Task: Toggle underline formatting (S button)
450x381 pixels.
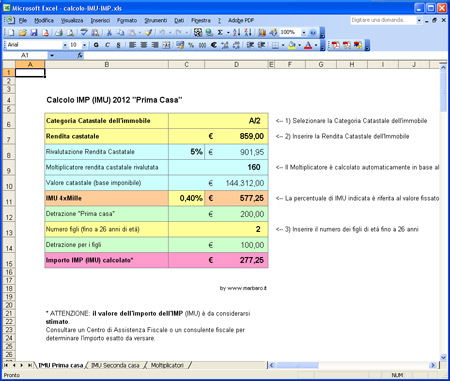Action: [118, 45]
